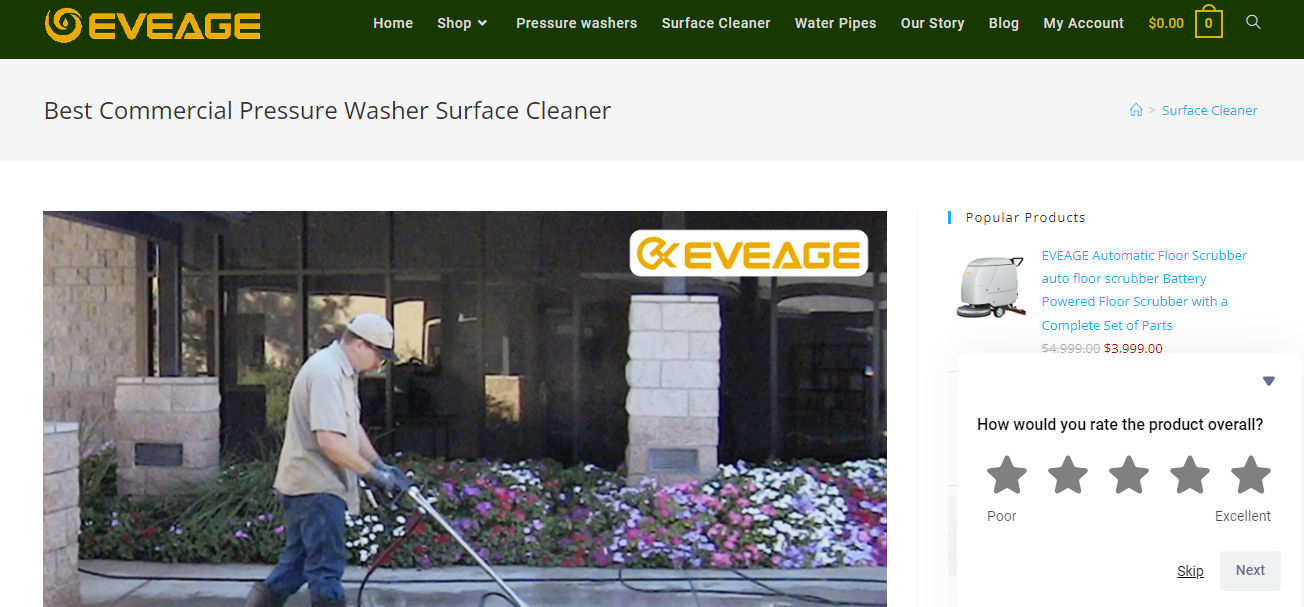This screenshot has width=1304, height=607.
Task: Open the EVEAGE Automatic Floor Scrubber product link
Action: point(1144,290)
